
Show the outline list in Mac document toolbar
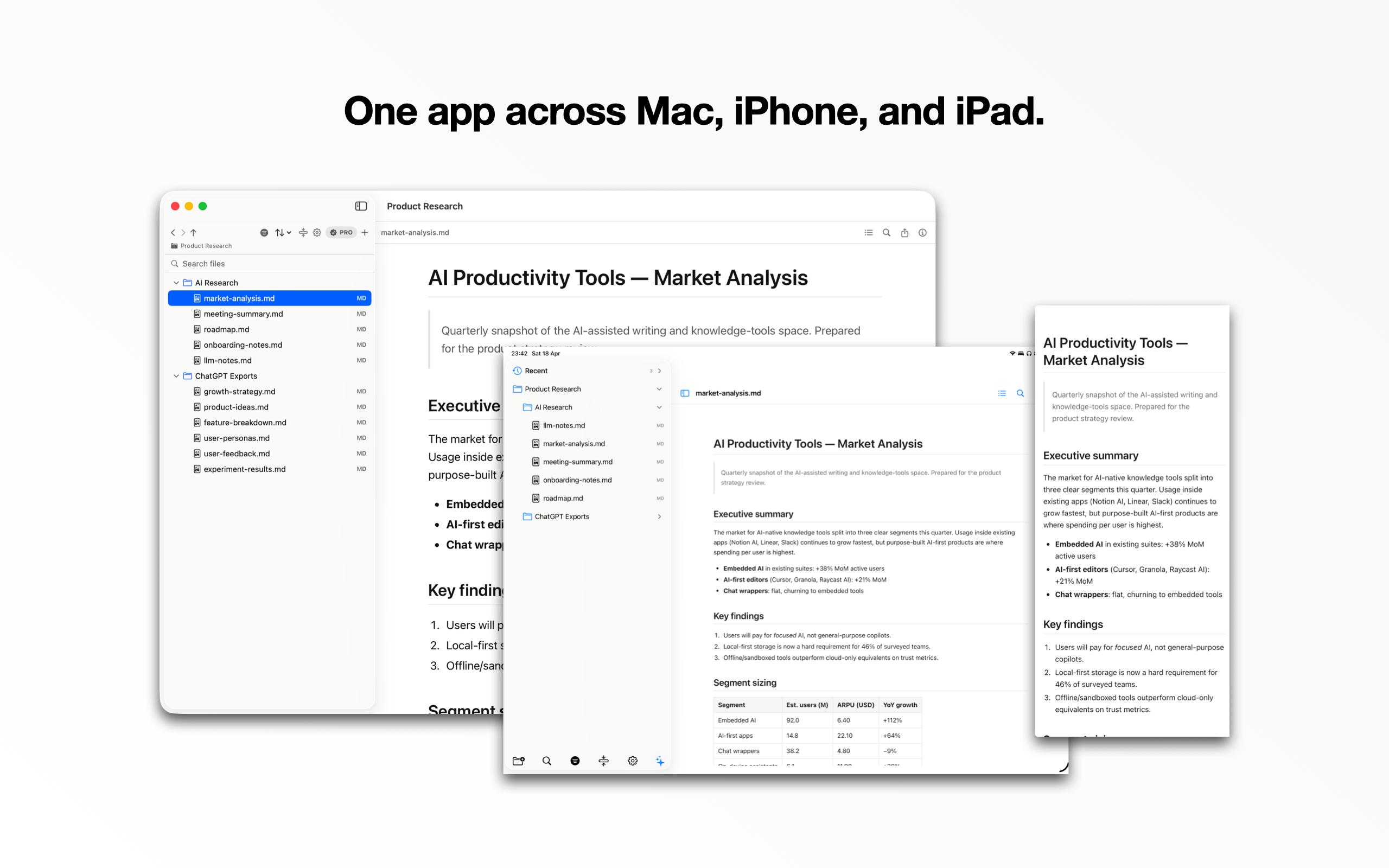(869, 233)
